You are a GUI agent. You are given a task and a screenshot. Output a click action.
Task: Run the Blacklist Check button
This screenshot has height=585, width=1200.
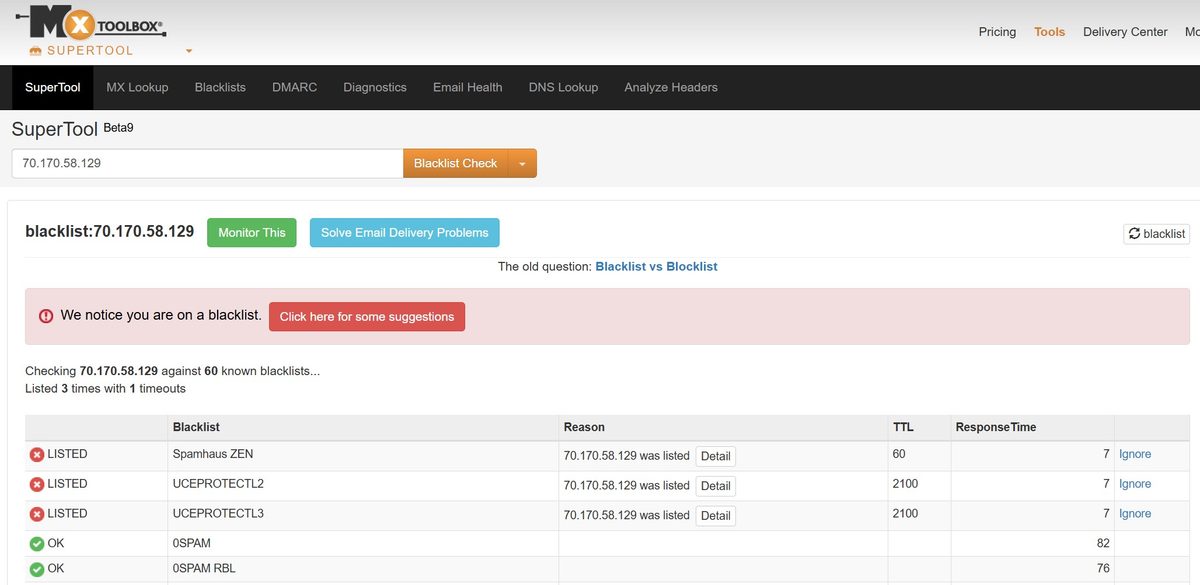pos(455,163)
